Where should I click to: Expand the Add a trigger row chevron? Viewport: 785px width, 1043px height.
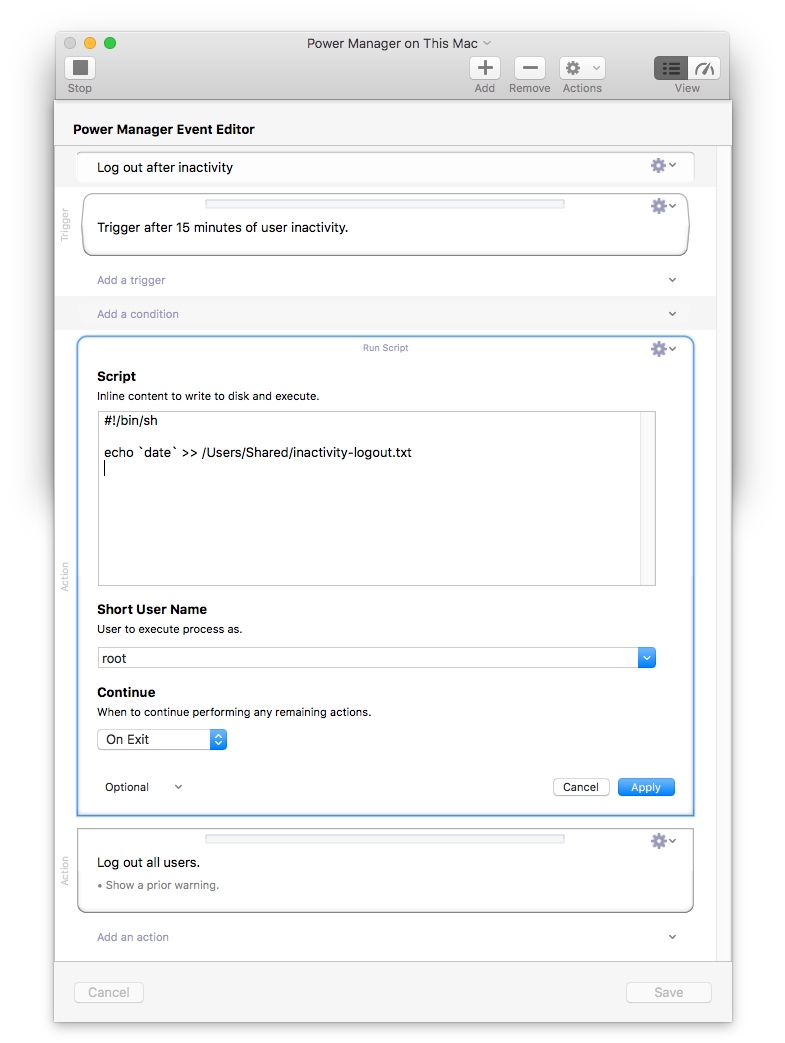673,280
